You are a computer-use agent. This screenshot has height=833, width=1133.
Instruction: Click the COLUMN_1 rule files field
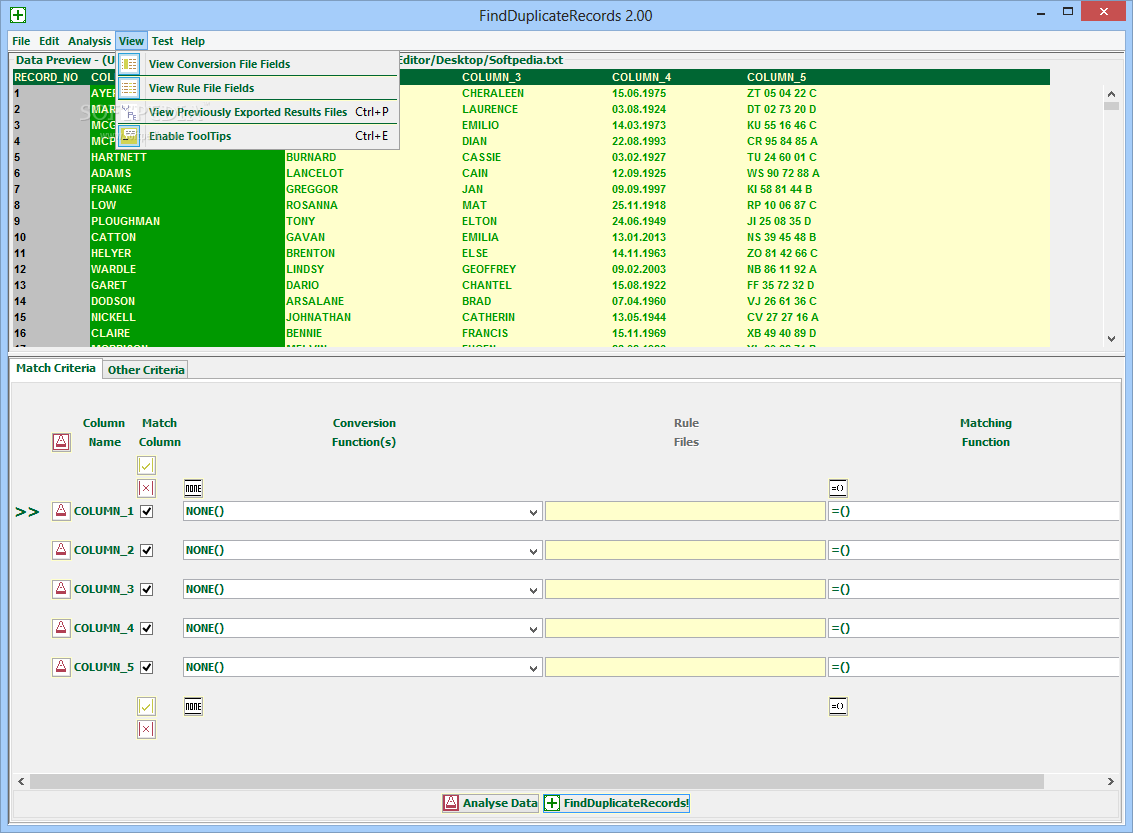click(x=685, y=512)
